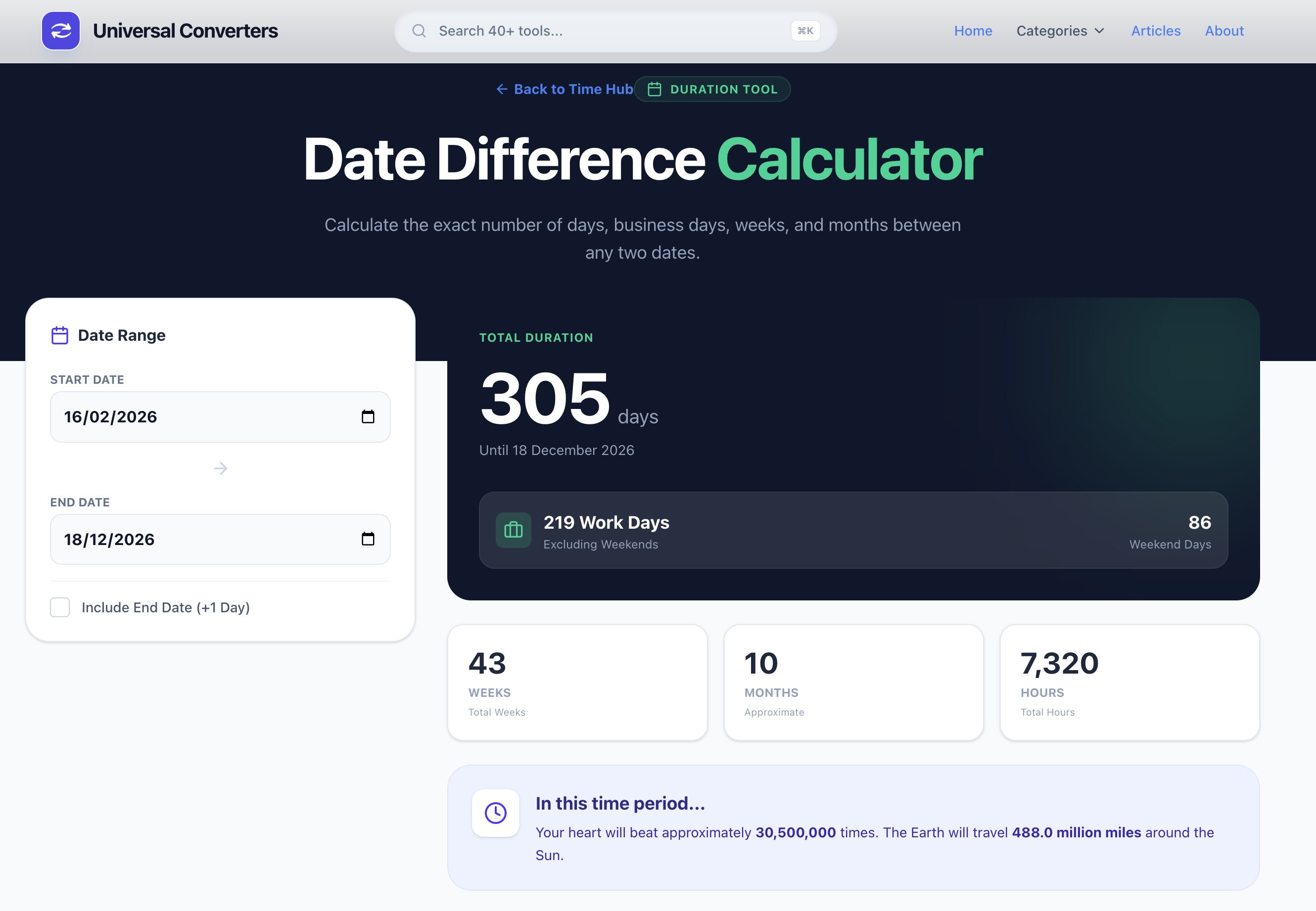
Task: Click the Universal Converters logo icon
Action: coord(60,31)
